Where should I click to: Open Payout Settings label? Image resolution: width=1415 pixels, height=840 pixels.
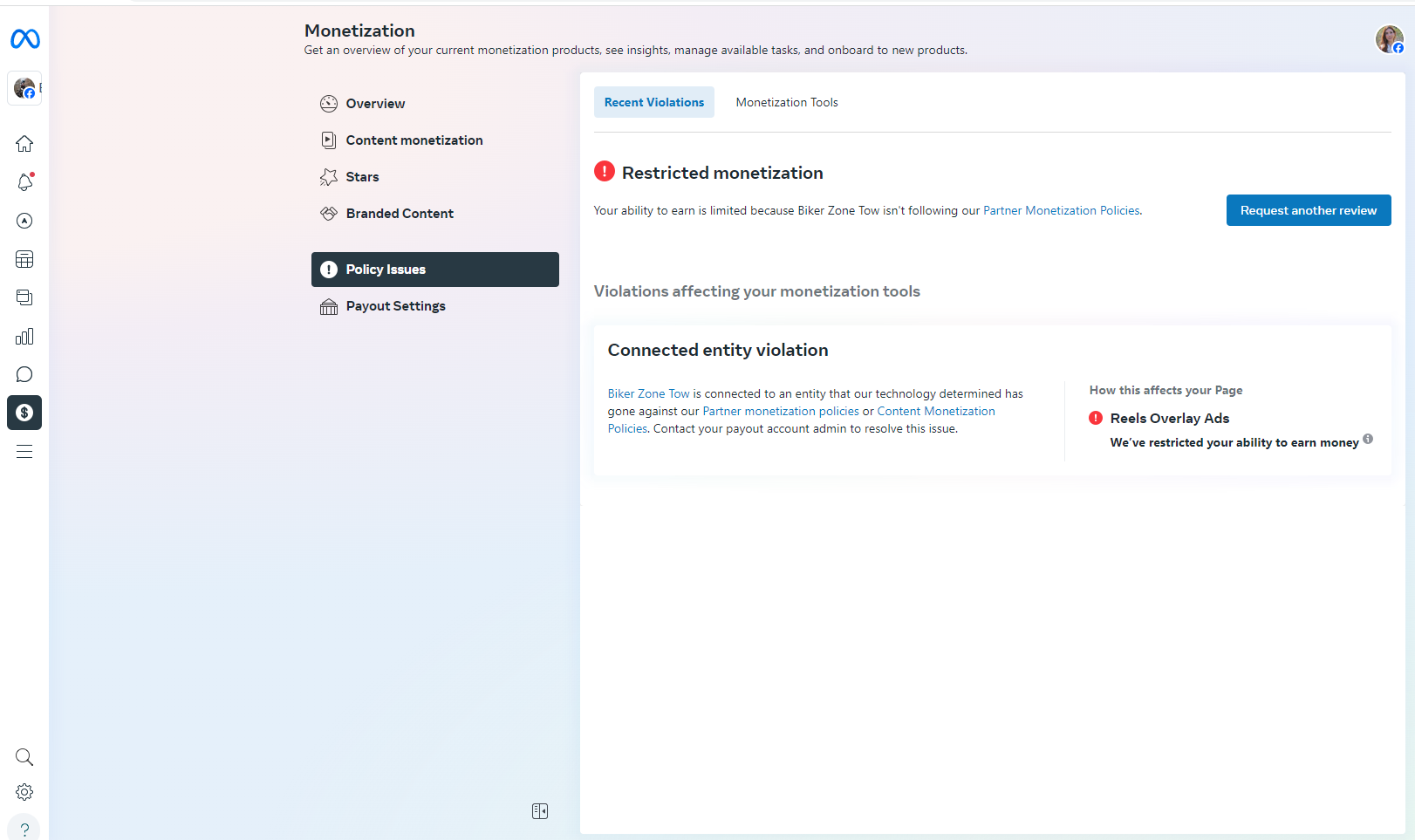coord(395,306)
